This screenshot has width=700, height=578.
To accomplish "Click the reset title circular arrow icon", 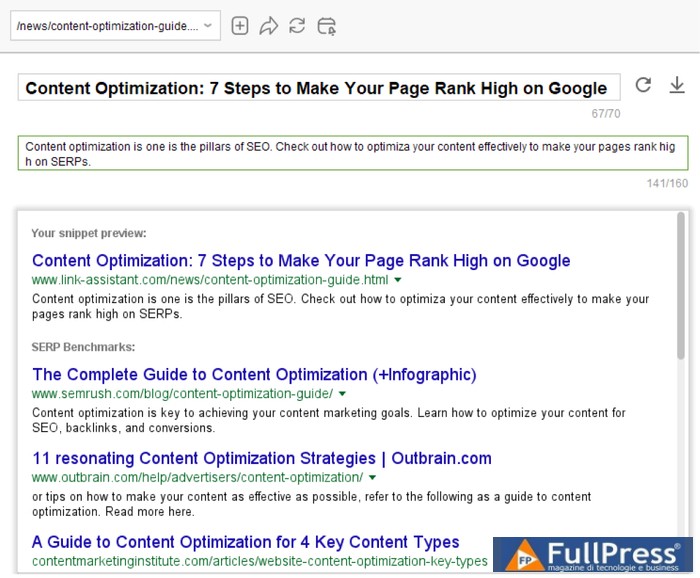I will click(643, 85).
